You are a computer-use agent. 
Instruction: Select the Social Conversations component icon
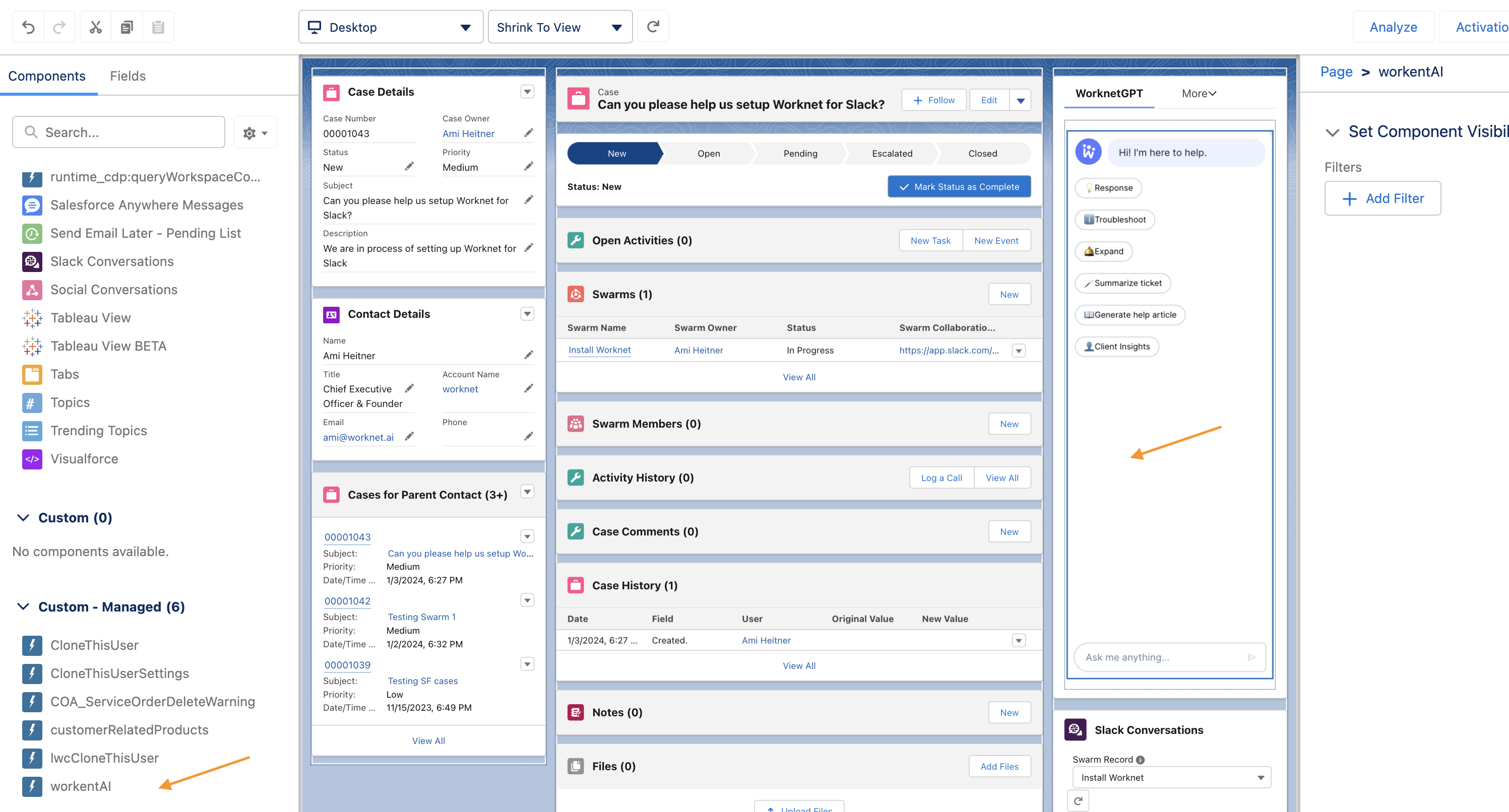click(32, 290)
